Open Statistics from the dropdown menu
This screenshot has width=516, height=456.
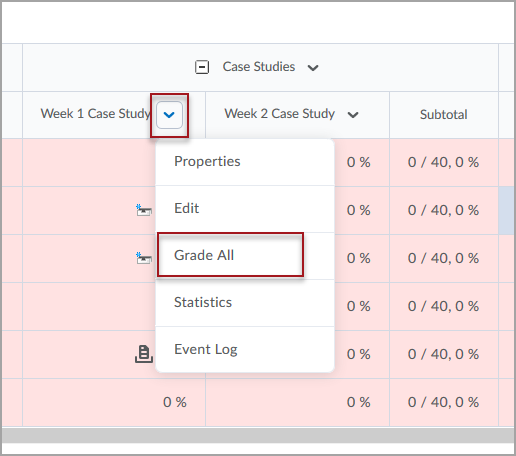coord(245,303)
